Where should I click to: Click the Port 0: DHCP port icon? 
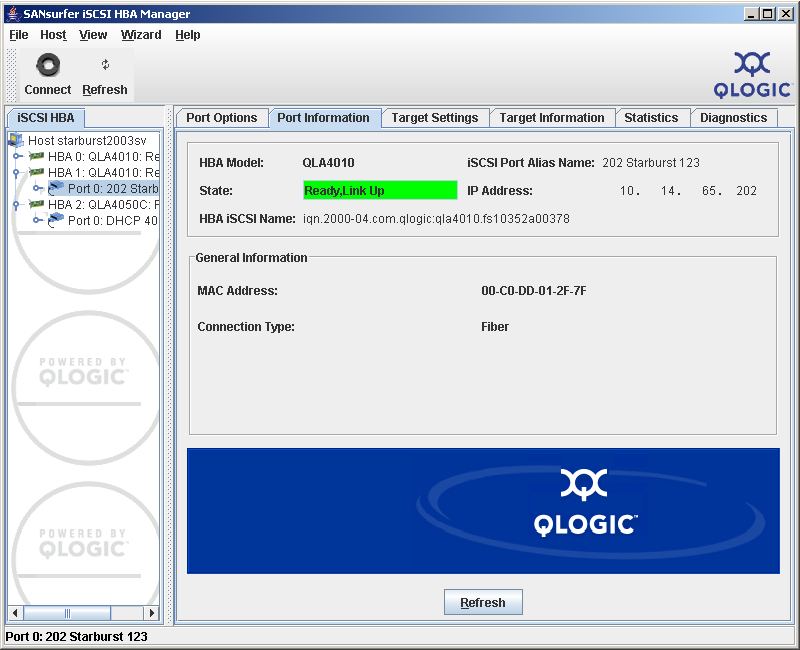coord(56,220)
